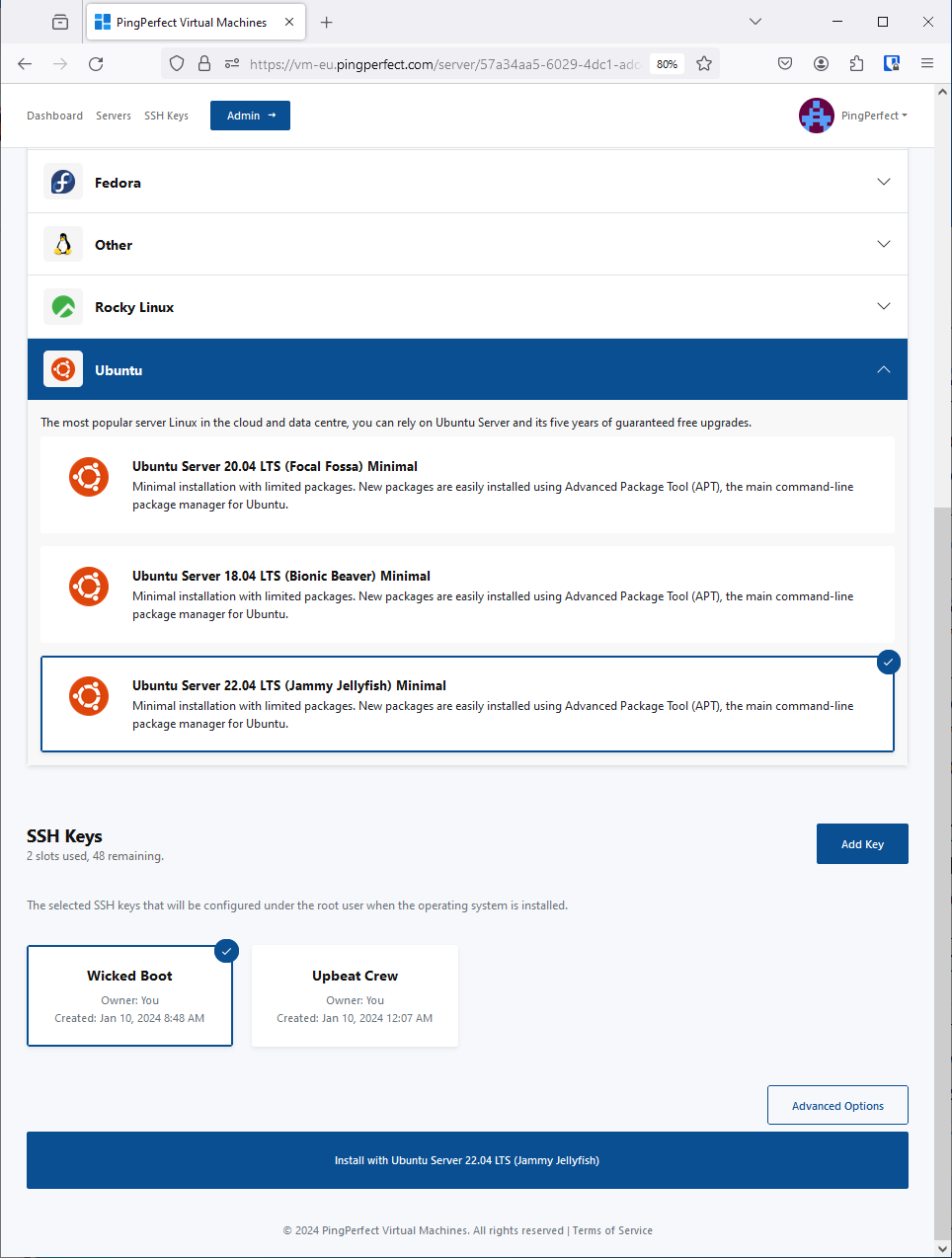Click the browser address bar URL

coord(444,64)
